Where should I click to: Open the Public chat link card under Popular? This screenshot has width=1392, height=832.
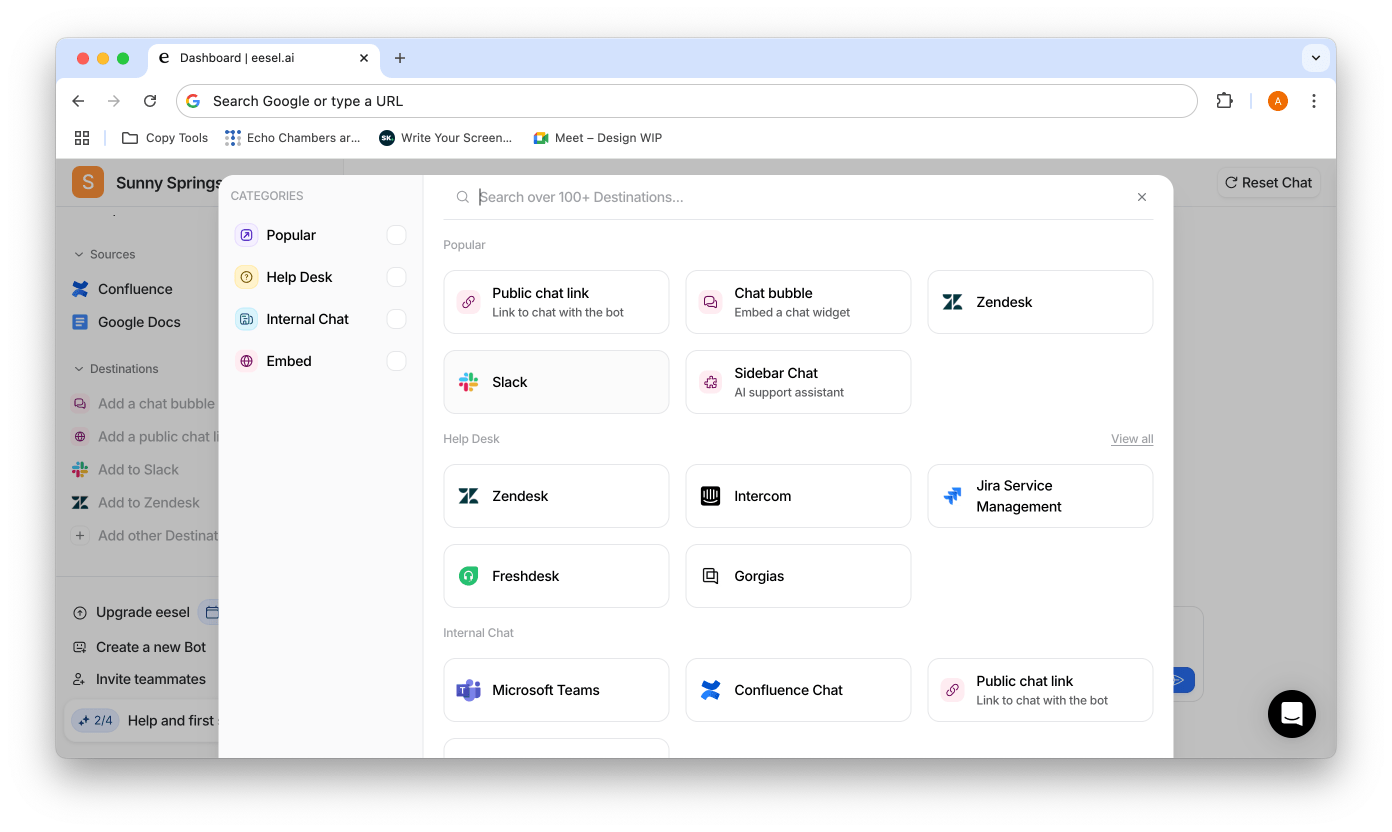click(556, 302)
